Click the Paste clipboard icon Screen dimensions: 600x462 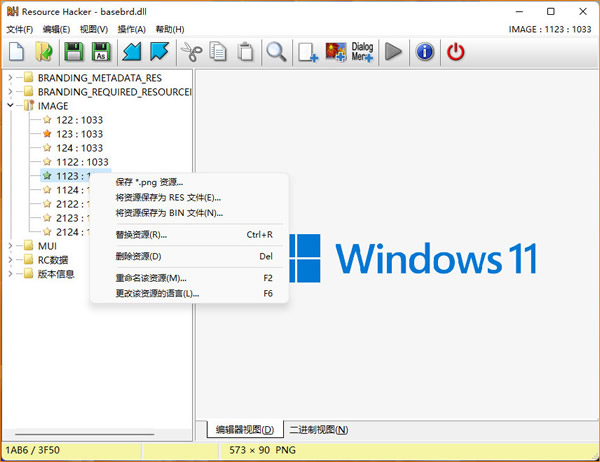pos(245,52)
